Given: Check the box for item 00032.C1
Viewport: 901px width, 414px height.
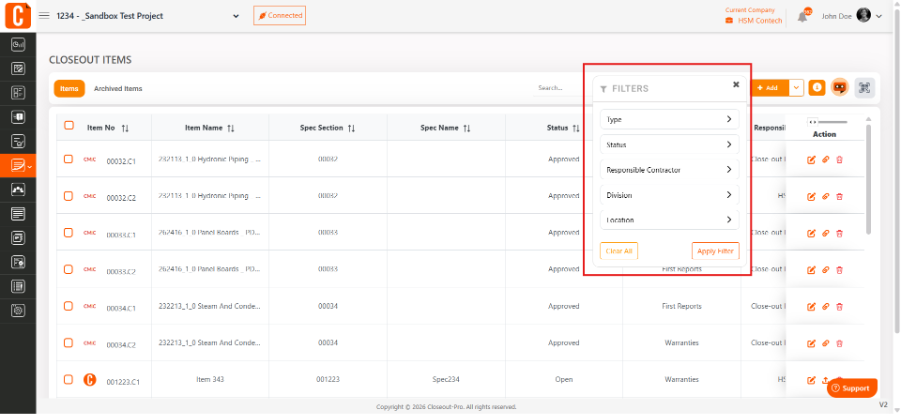Looking at the screenshot, I should 68,159.
